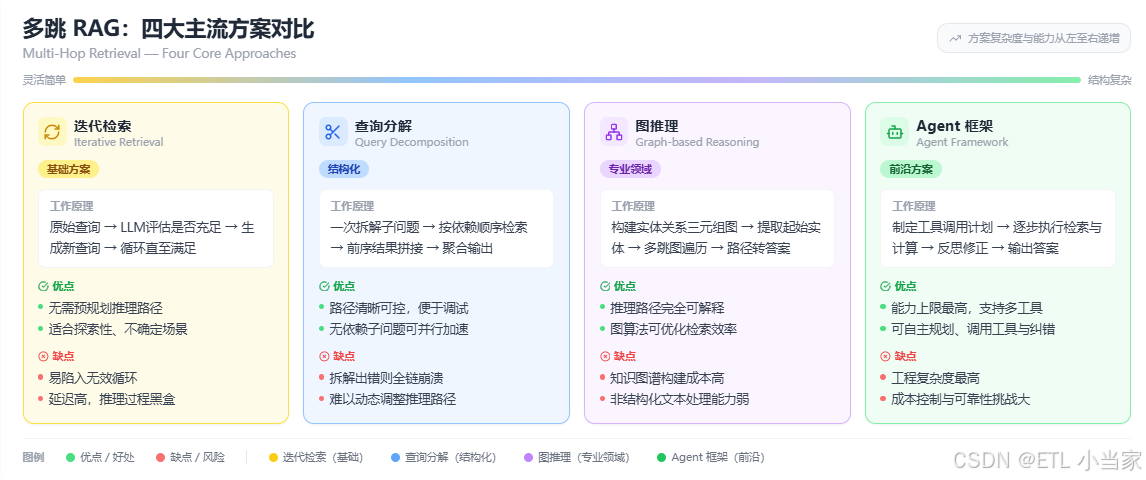Viewport: 1146px width, 480px height.
Task: Click the 优点 check icon in the 迭代检索 card
Action: click(x=43, y=286)
